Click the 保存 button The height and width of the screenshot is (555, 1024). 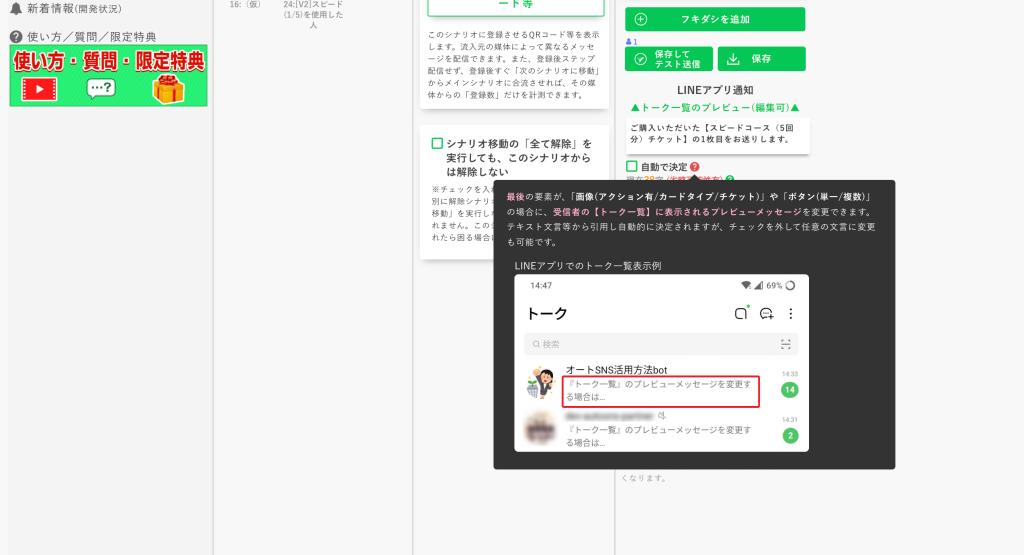(761, 59)
